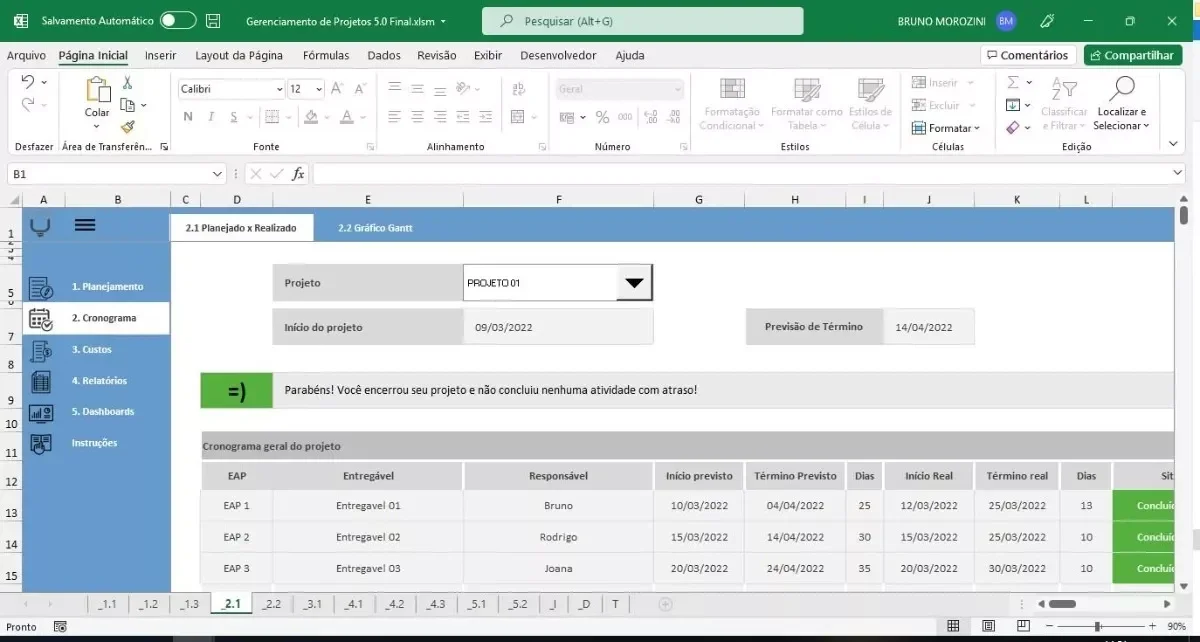This screenshot has width=1200, height=642.
Task: Click the Format Painter brush icon
Action: point(128,127)
